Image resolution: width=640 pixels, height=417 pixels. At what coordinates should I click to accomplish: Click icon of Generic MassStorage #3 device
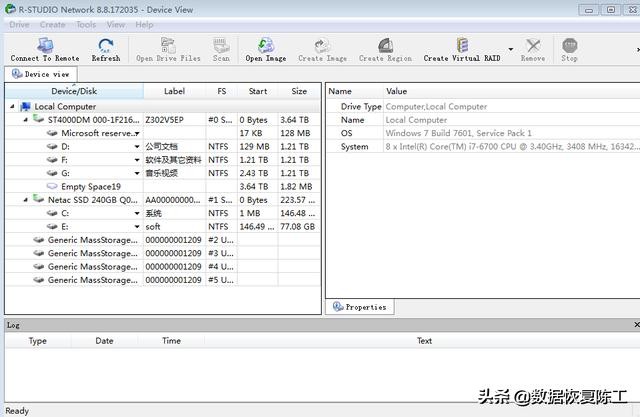coord(38,253)
